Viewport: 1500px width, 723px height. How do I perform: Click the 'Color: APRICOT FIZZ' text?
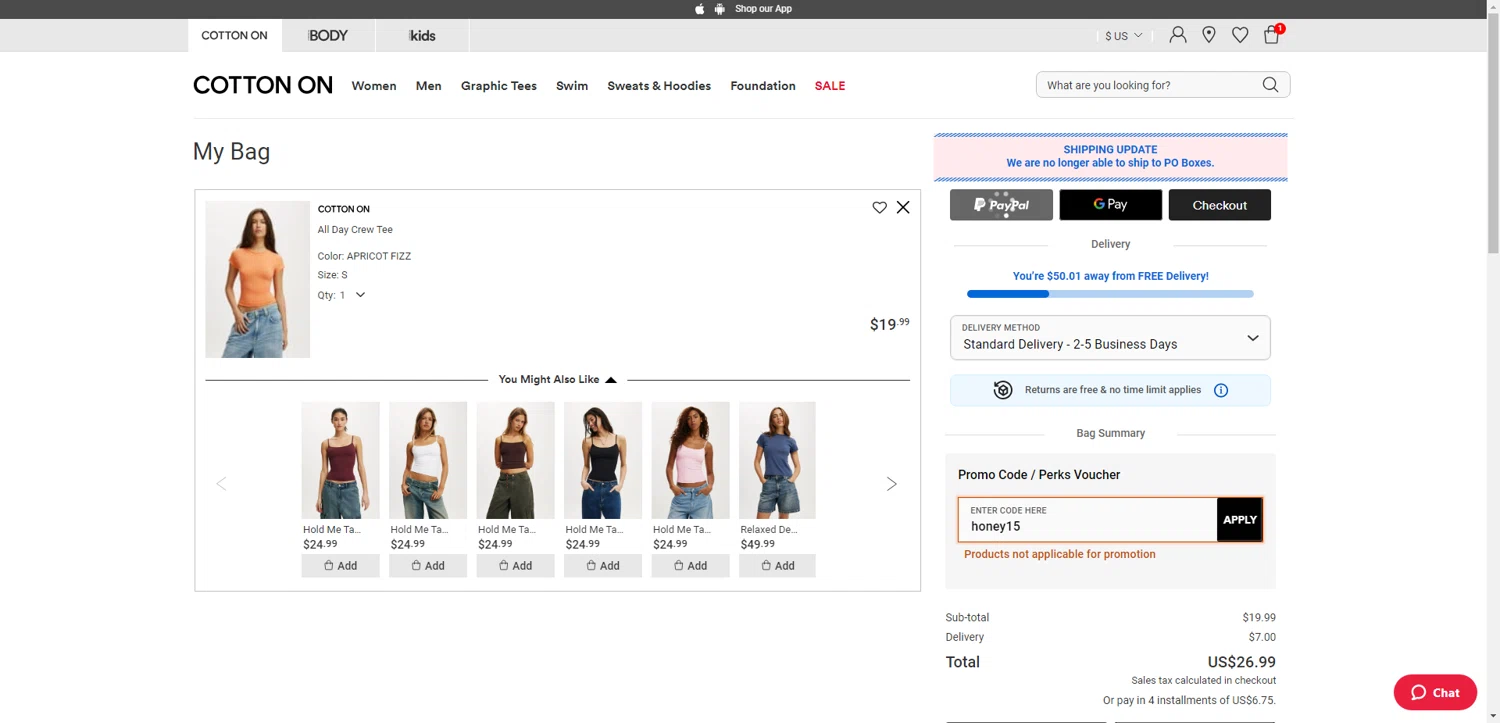364,256
